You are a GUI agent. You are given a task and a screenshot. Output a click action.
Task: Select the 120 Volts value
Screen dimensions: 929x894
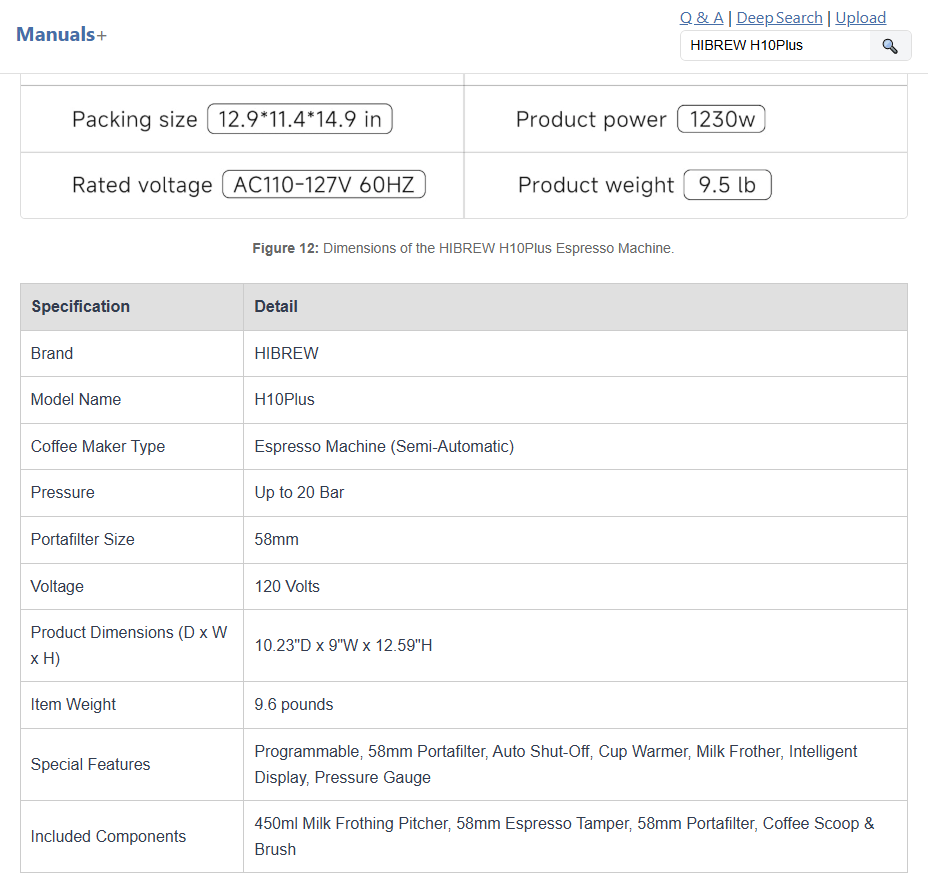point(287,587)
